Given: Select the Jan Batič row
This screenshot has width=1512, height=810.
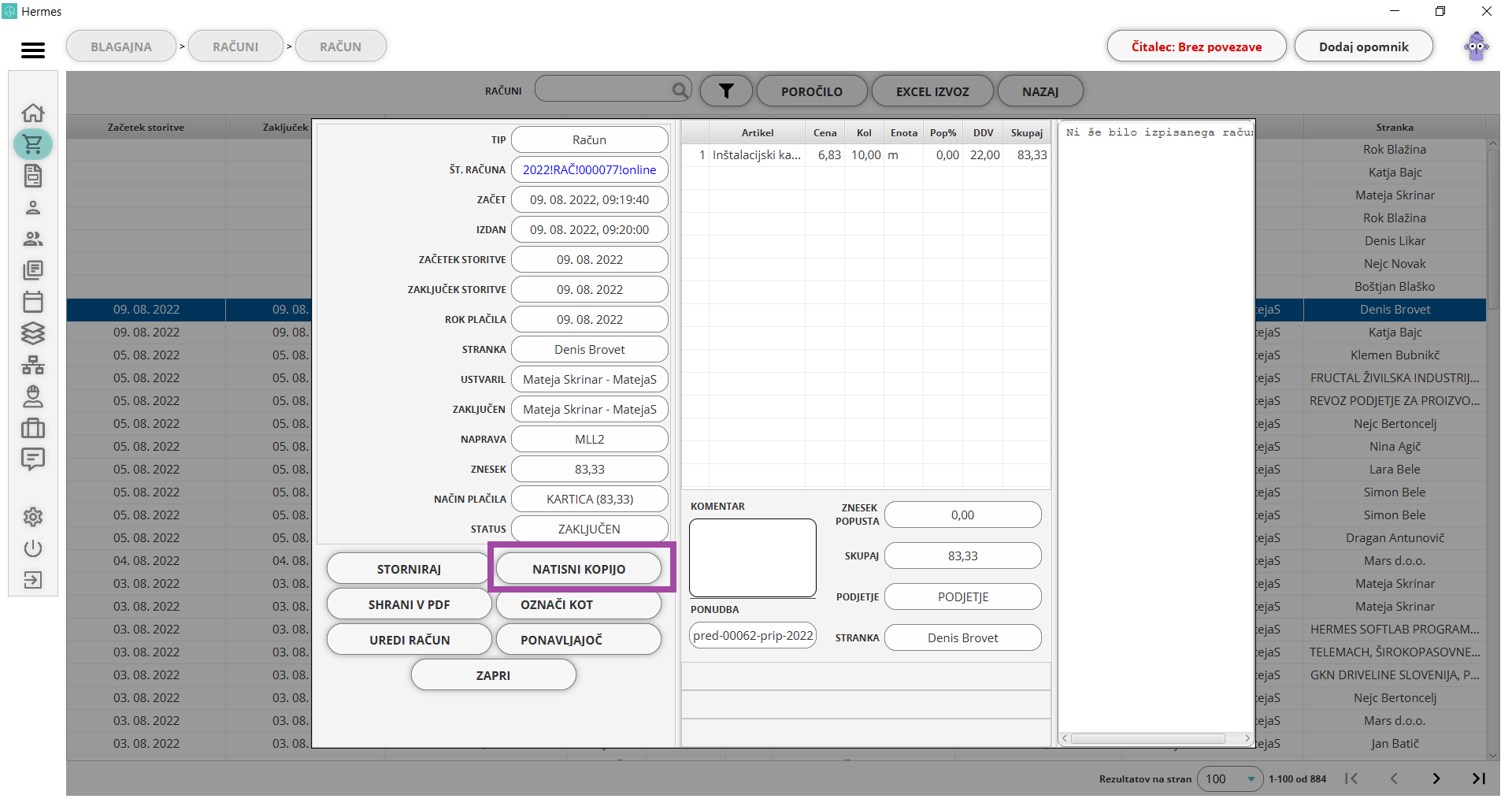Looking at the screenshot, I should coord(1395,743).
